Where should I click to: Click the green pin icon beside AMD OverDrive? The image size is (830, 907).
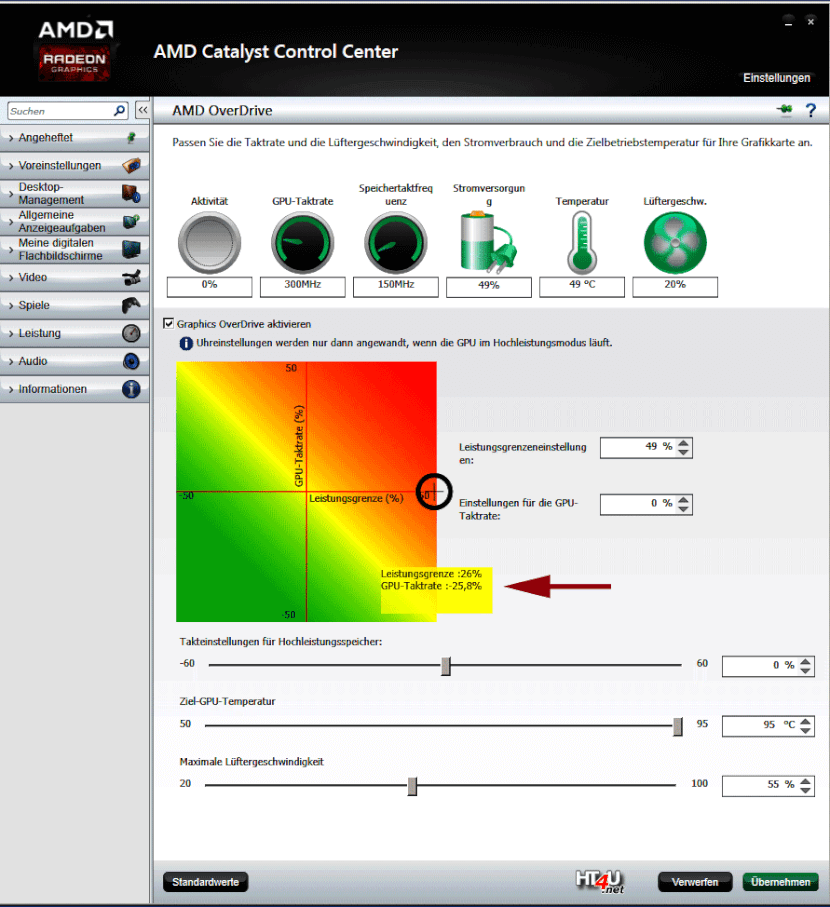click(x=784, y=109)
